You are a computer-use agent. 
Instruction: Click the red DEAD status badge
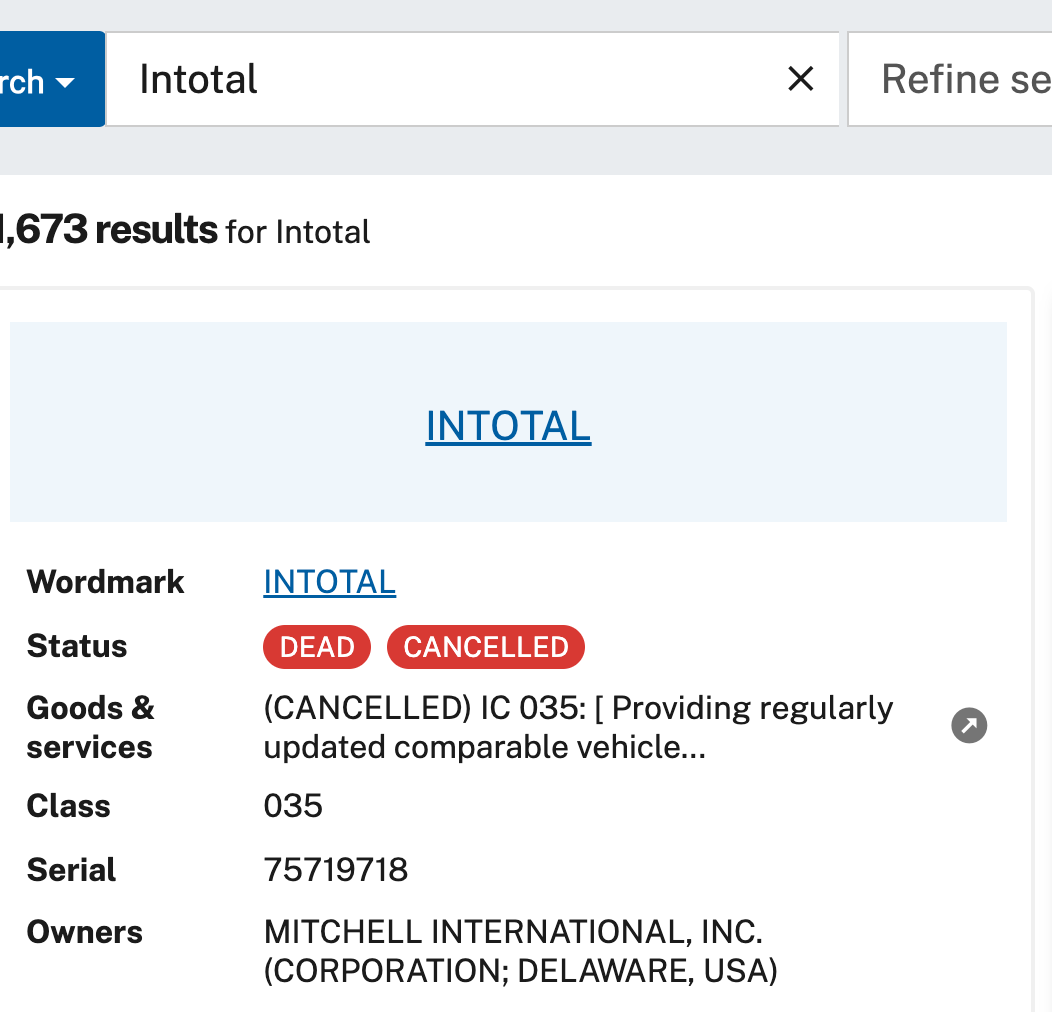coord(317,647)
